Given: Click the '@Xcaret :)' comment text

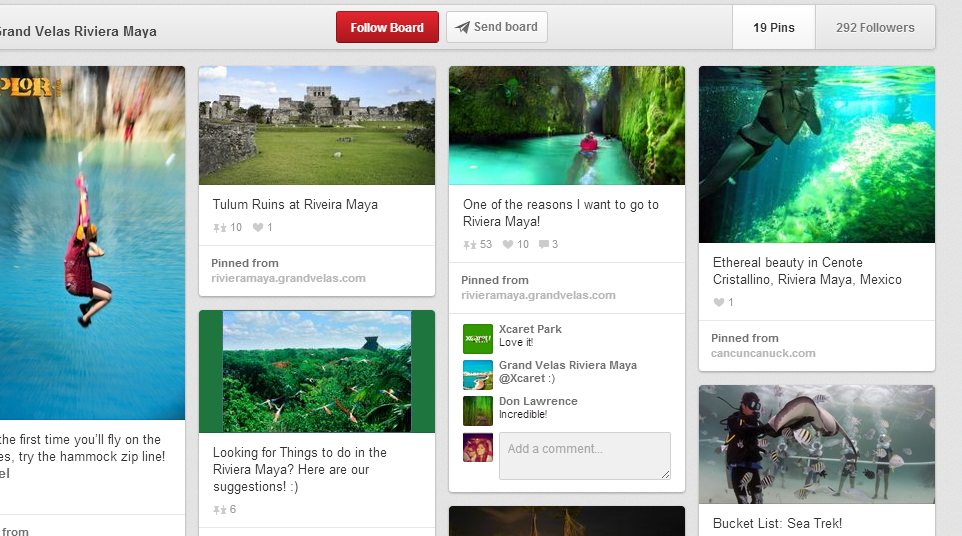Looking at the screenshot, I should [x=527, y=378].
